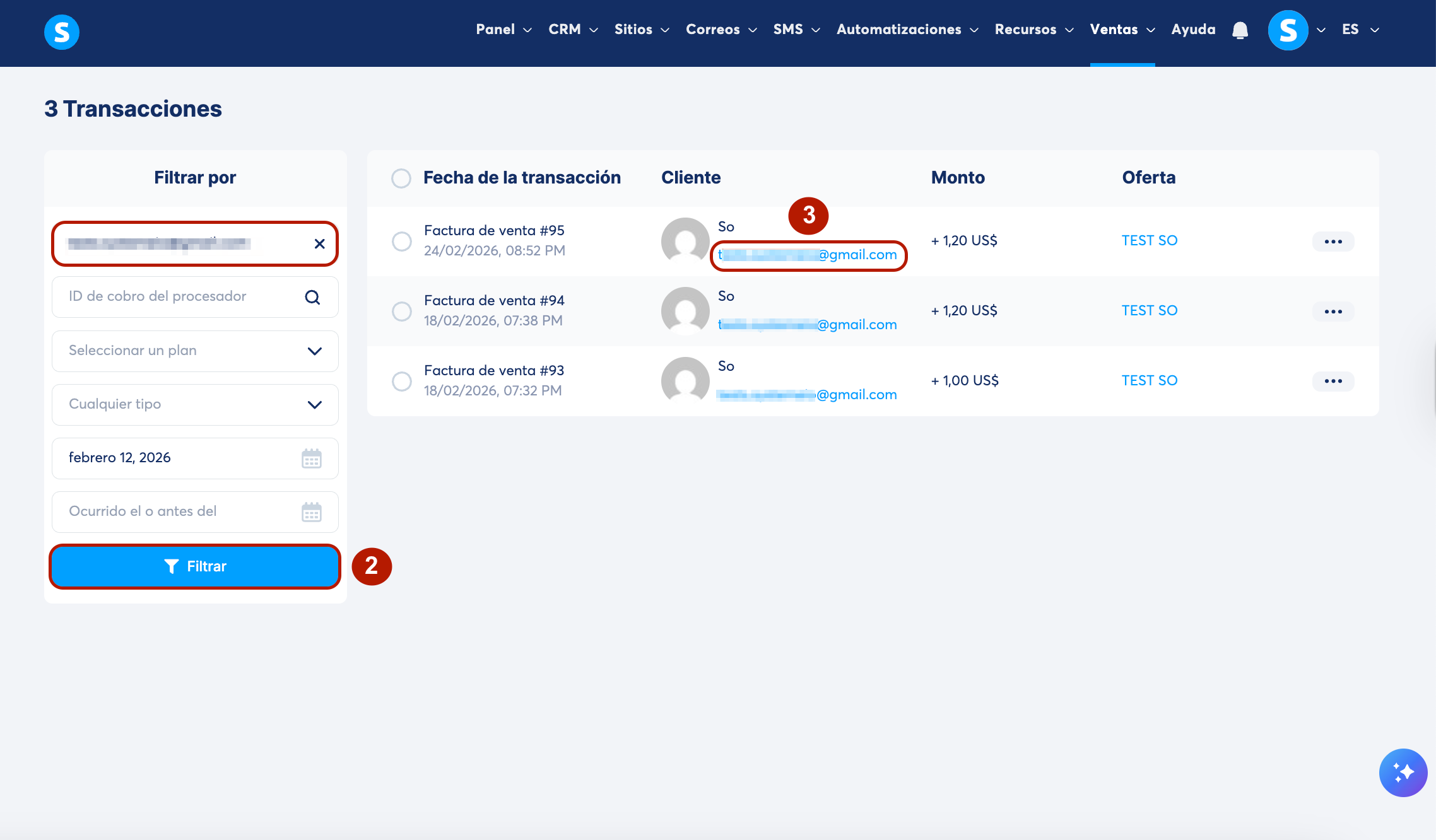
Task: Click the notification bell icon
Action: click(1240, 30)
